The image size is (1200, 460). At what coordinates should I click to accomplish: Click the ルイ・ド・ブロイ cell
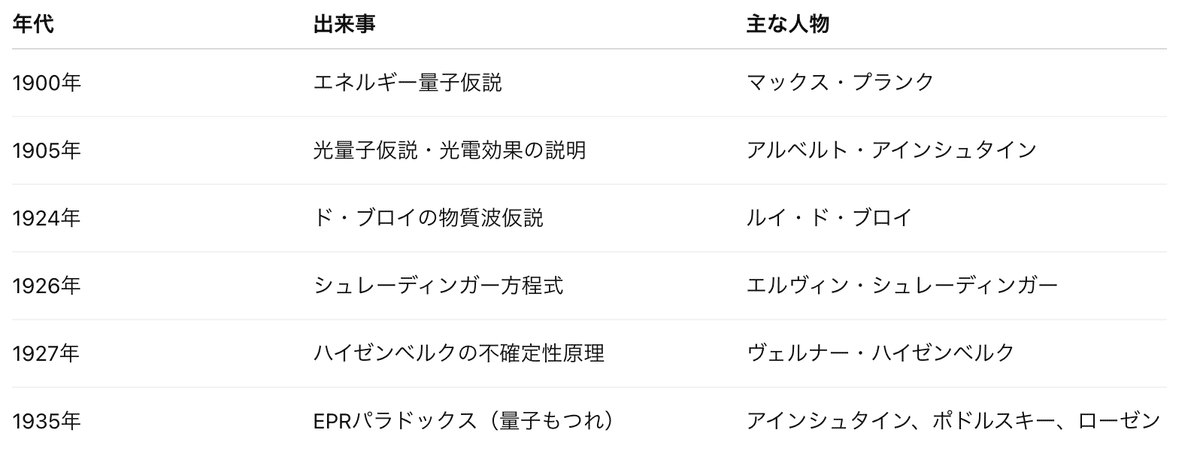[x=829, y=218]
